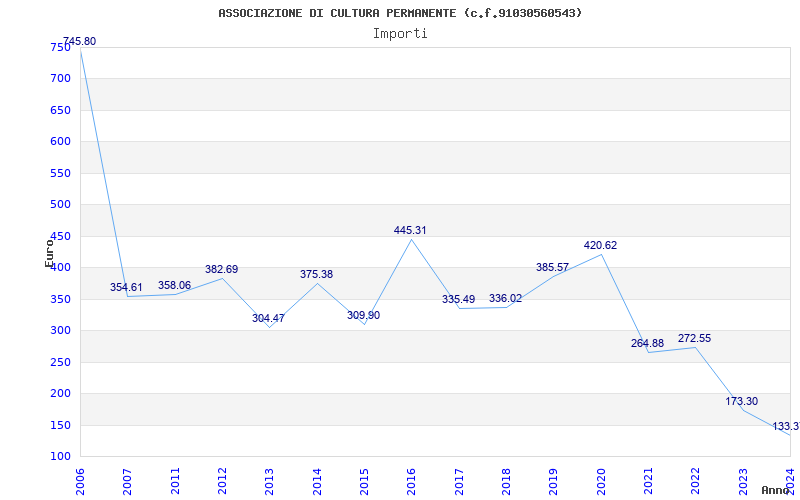800x500 pixels.
Task: Click the 304.47 data label
Action: pyautogui.click(x=268, y=318)
